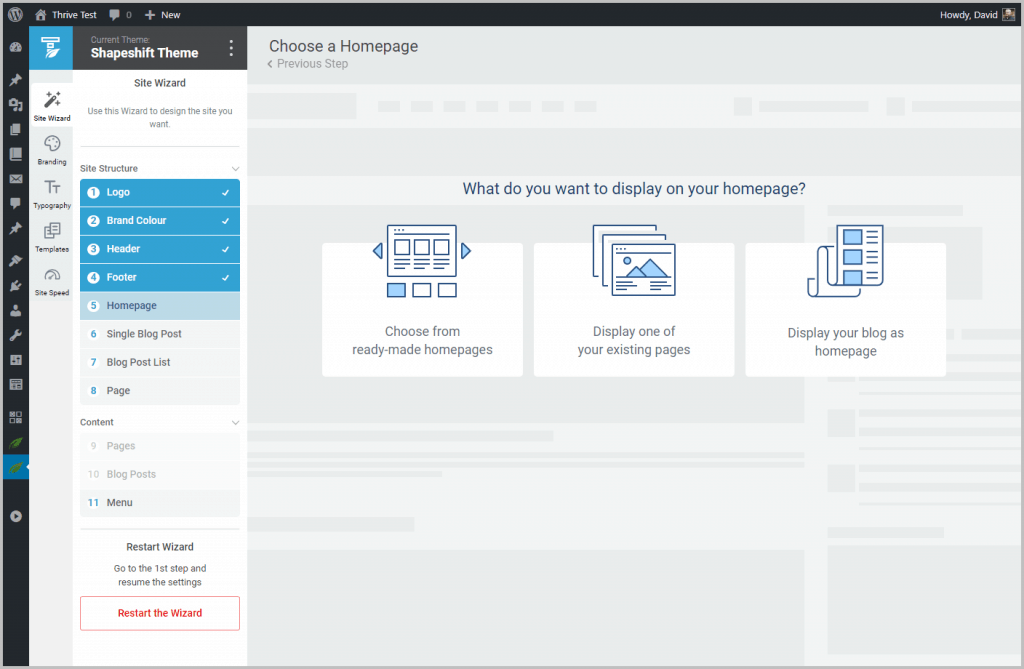Go back via Previous Step link

click(x=308, y=64)
